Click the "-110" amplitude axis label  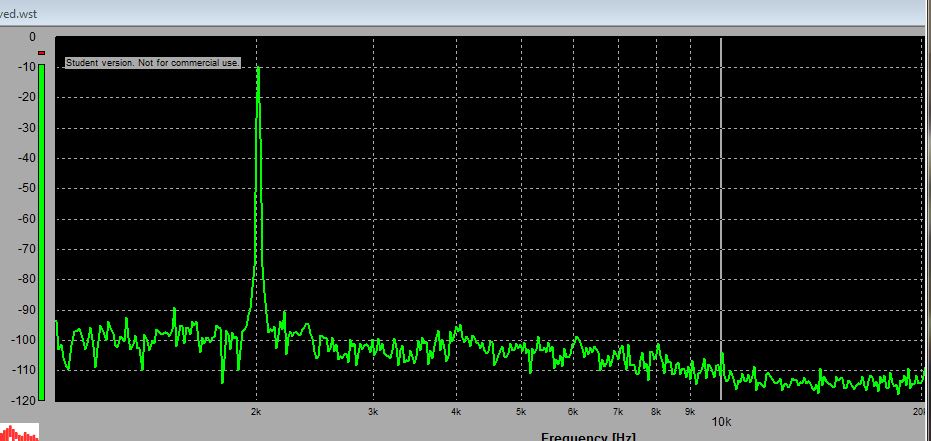pyautogui.click(x=24, y=370)
